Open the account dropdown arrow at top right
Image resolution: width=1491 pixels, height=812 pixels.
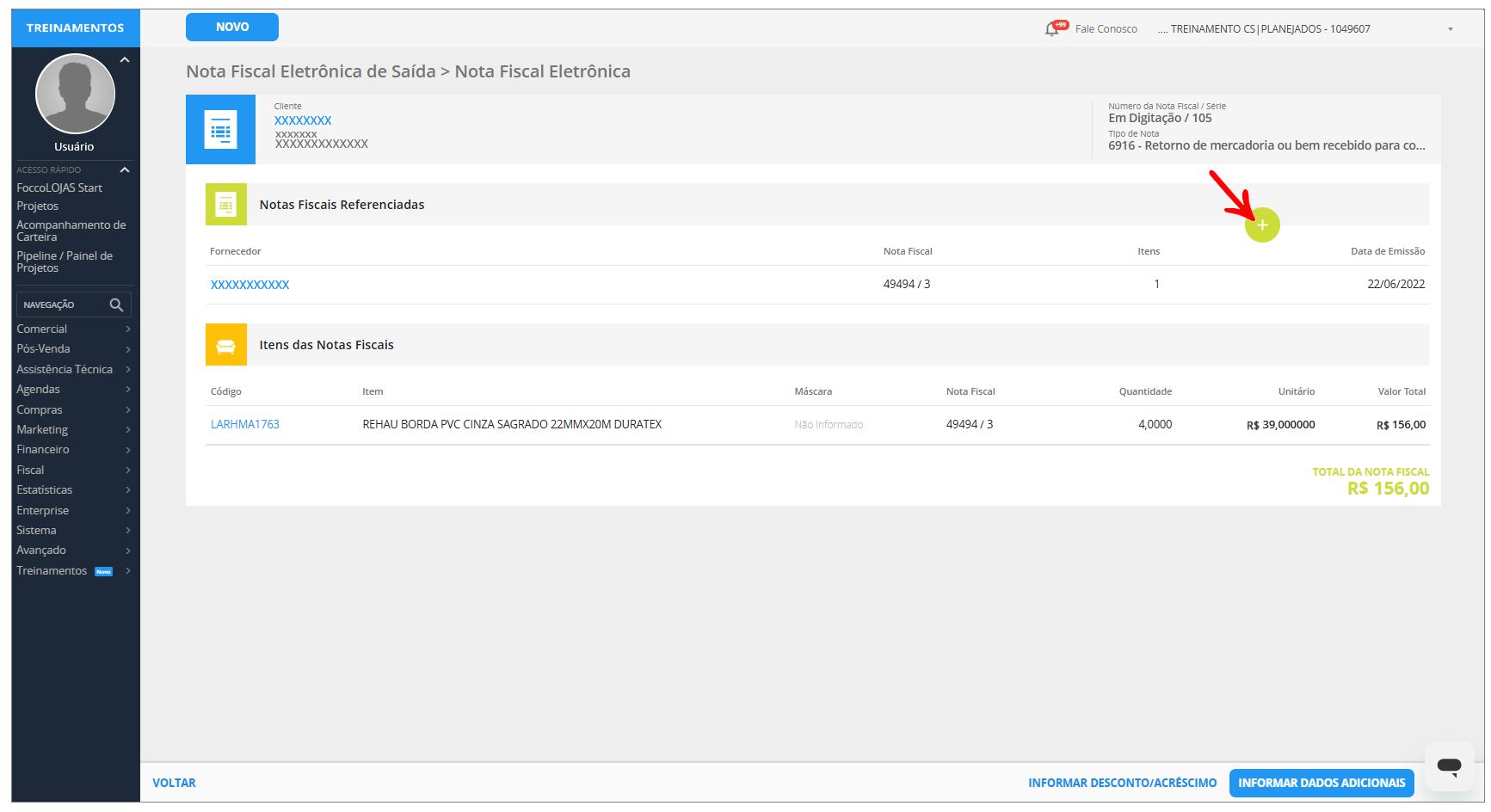[1451, 29]
